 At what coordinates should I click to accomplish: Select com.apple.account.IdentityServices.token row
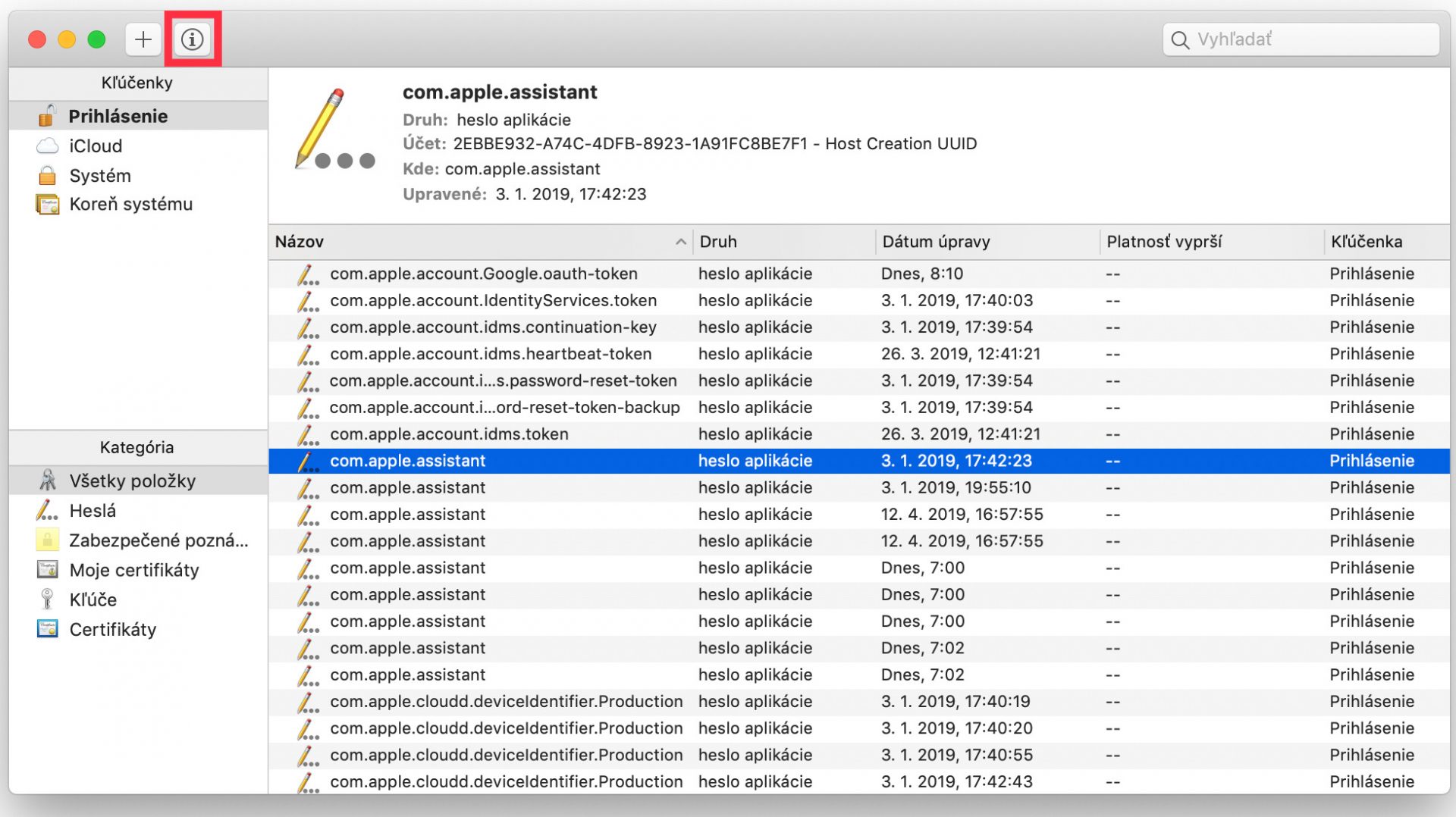click(x=859, y=300)
